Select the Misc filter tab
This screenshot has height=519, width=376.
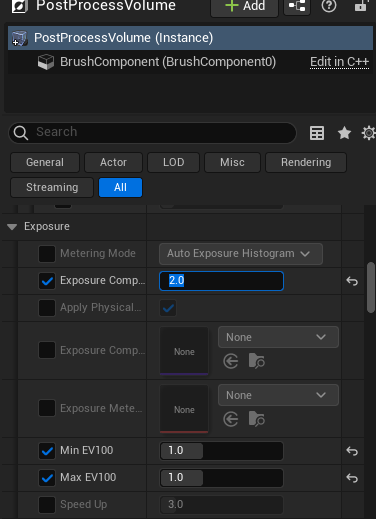(x=232, y=162)
